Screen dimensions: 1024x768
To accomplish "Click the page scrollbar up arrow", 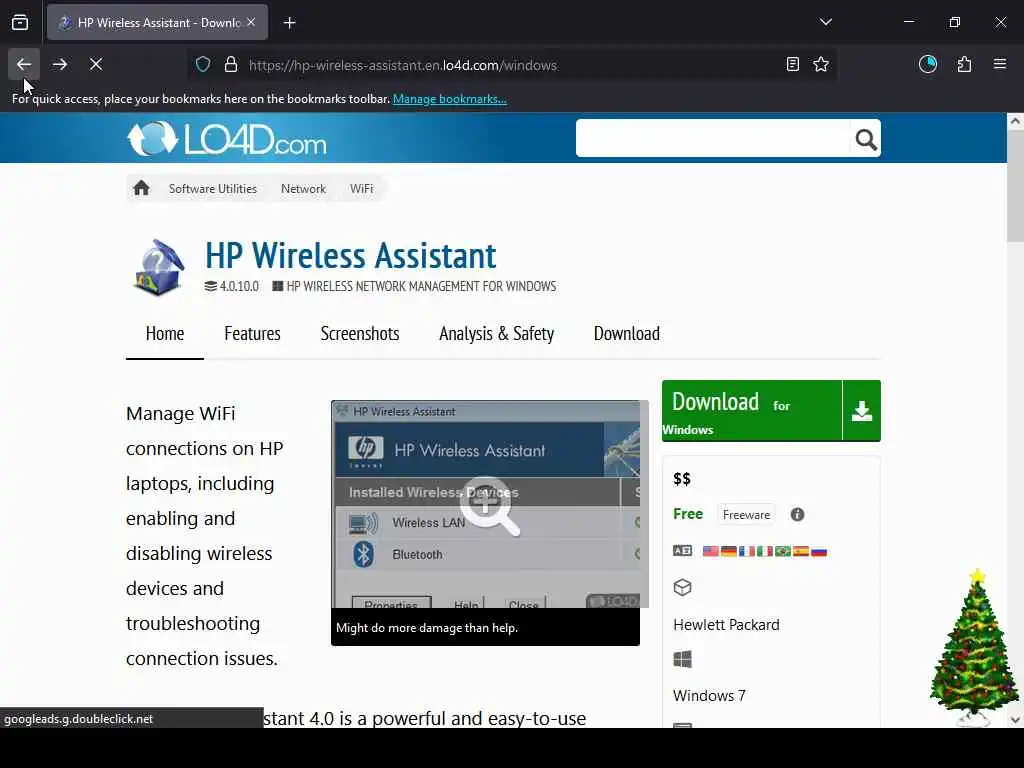I will click(1015, 121).
